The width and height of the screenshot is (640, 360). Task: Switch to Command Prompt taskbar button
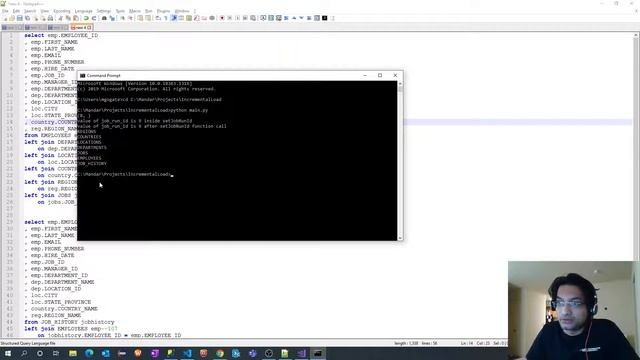click(x=318, y=353)
